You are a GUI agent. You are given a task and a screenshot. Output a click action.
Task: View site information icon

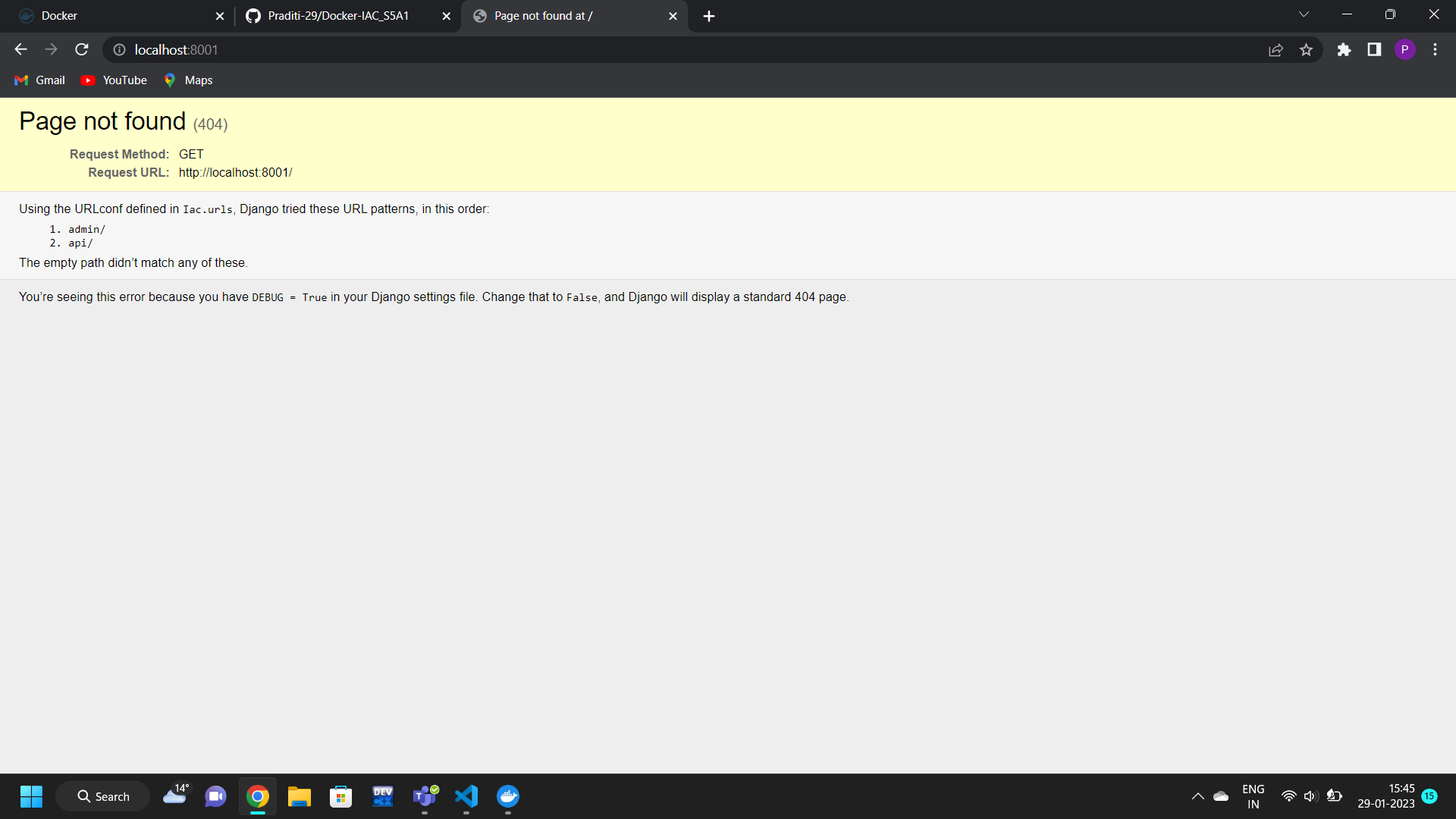[119, 50]
